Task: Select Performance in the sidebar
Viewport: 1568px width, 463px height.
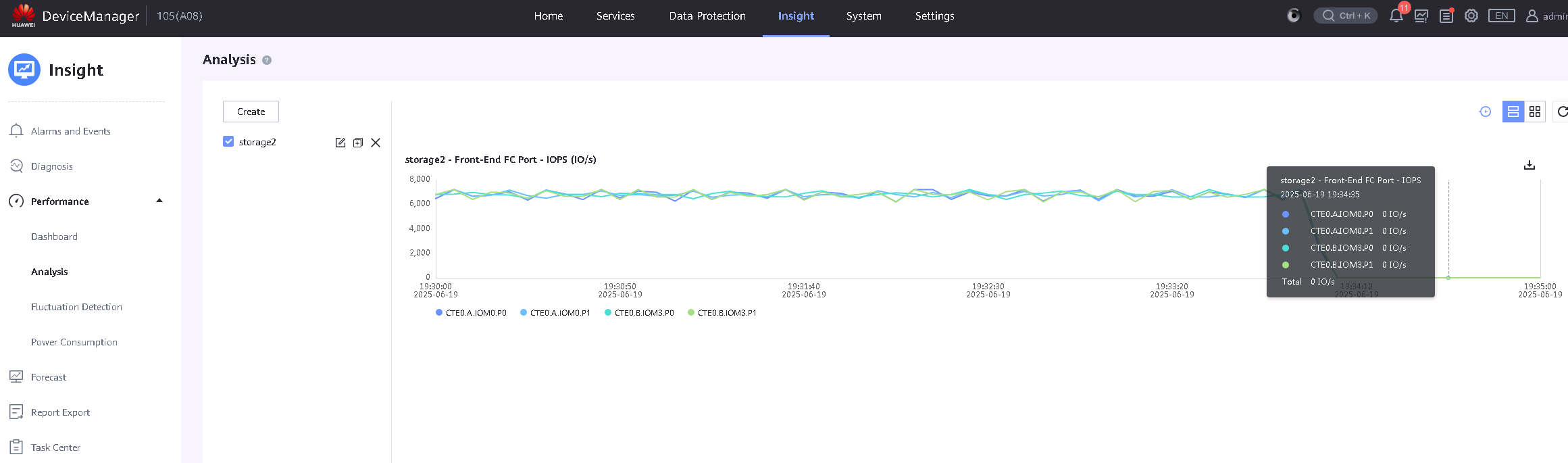Action: click(x=60, y=201)
